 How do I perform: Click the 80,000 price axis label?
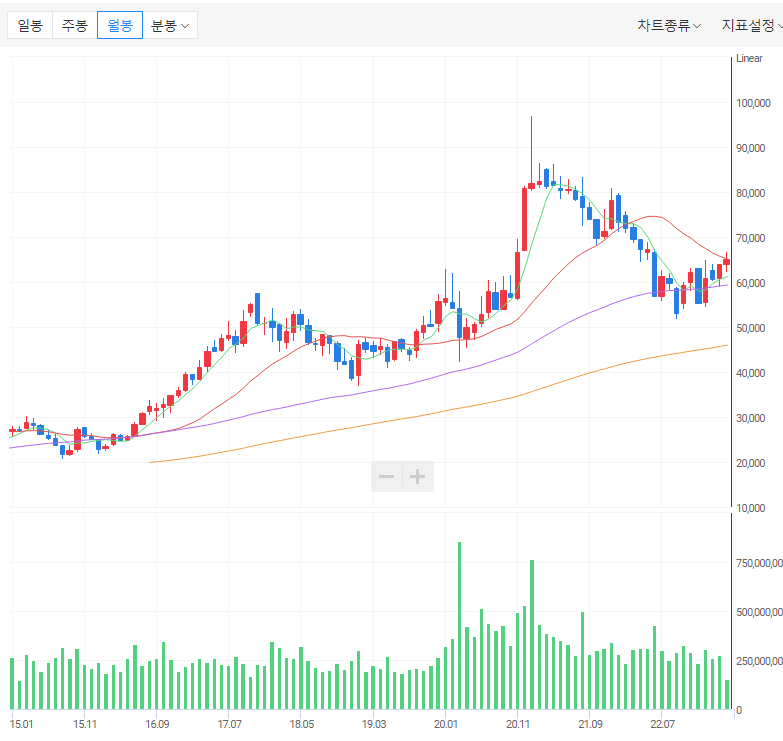coord(751,193)
